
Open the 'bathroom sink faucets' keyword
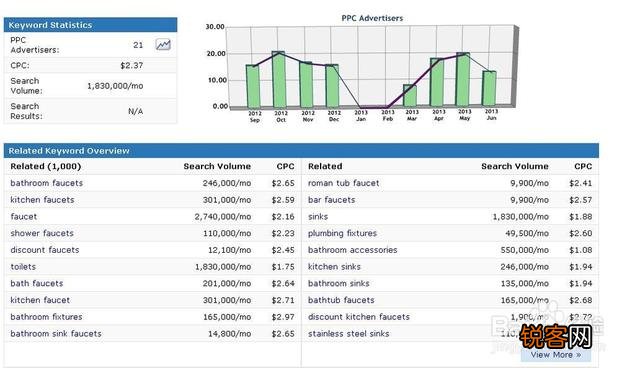[56, 334]
